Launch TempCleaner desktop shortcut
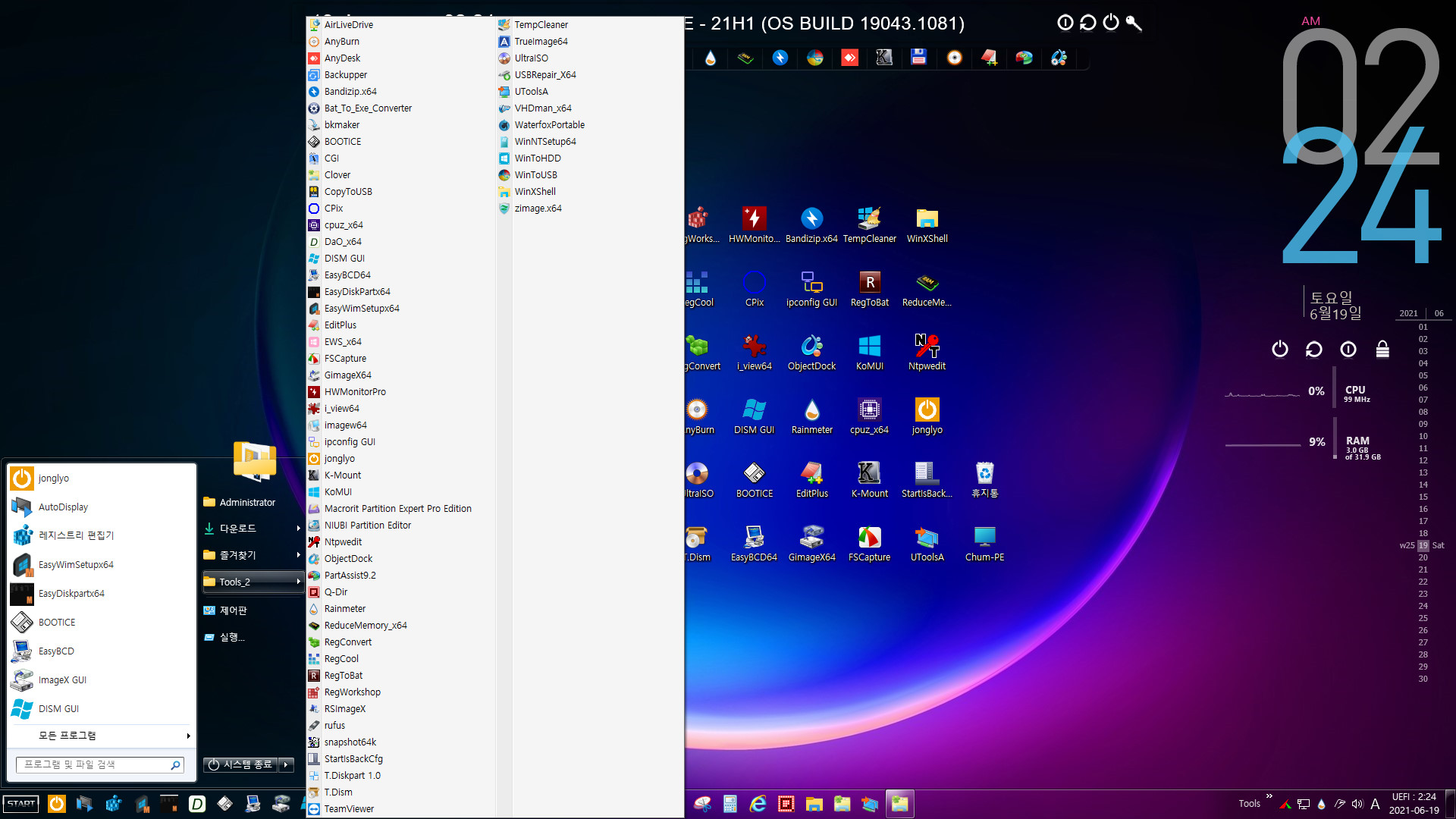Image resolution: width=1456 pixels, height=819 pixels. click(869, 224)
